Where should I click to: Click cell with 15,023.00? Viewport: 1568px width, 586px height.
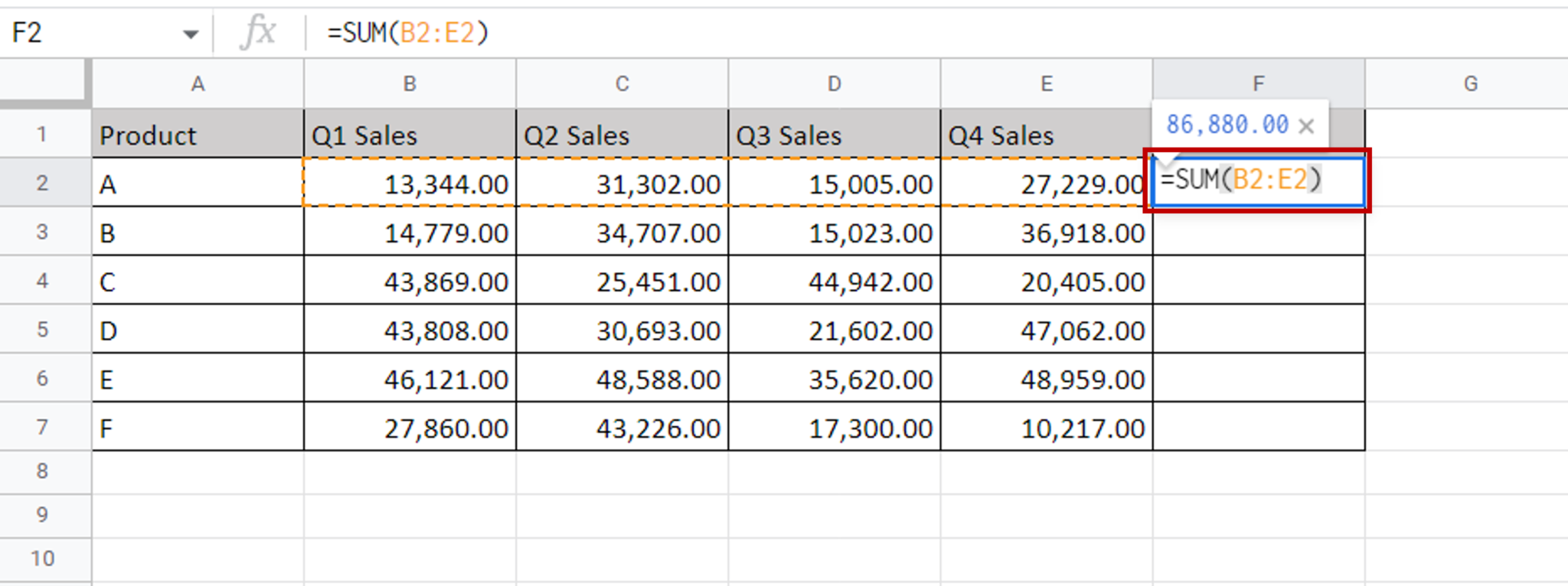tap(834, 232)
